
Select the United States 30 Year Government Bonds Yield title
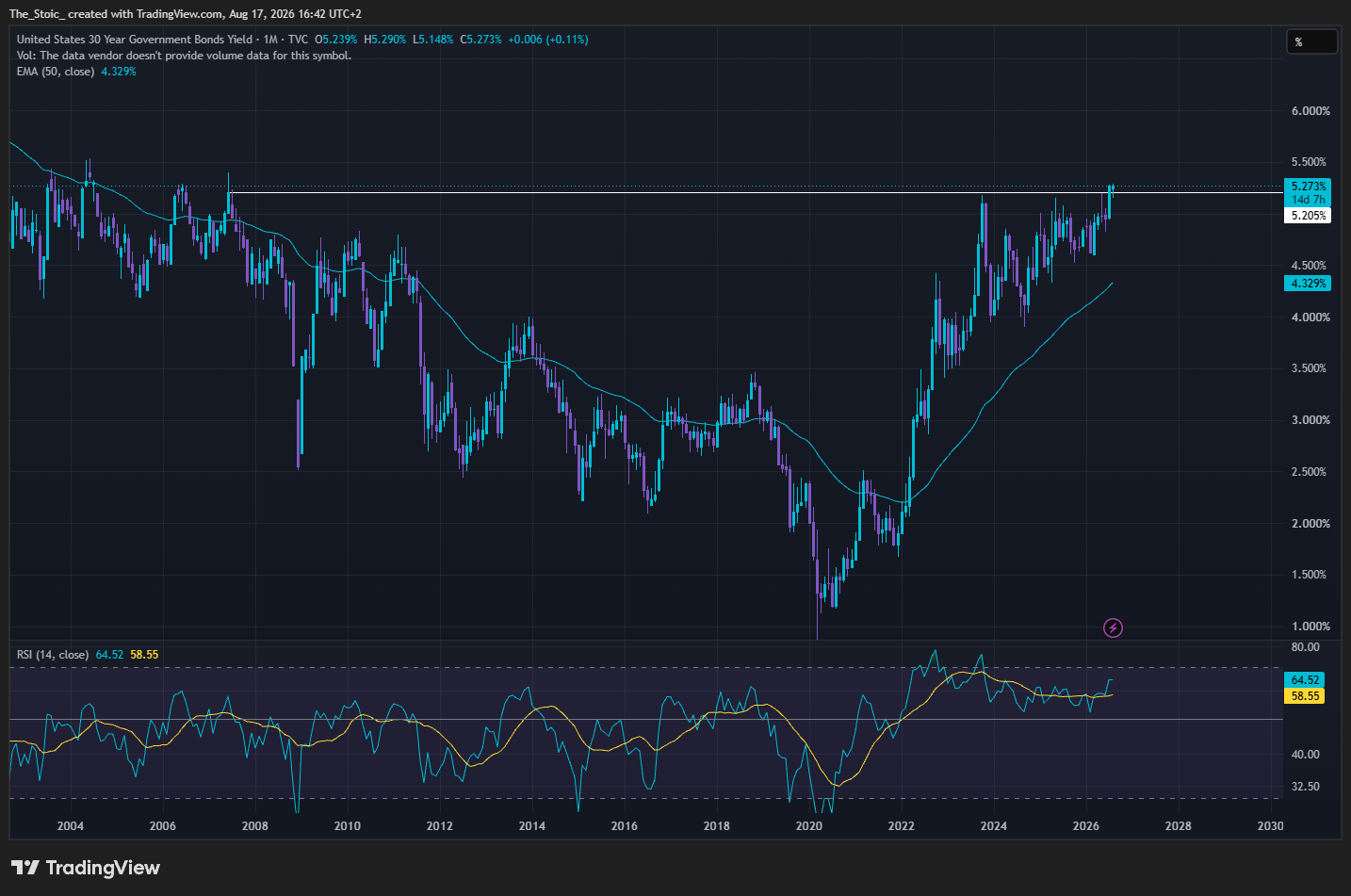[135, 40]
